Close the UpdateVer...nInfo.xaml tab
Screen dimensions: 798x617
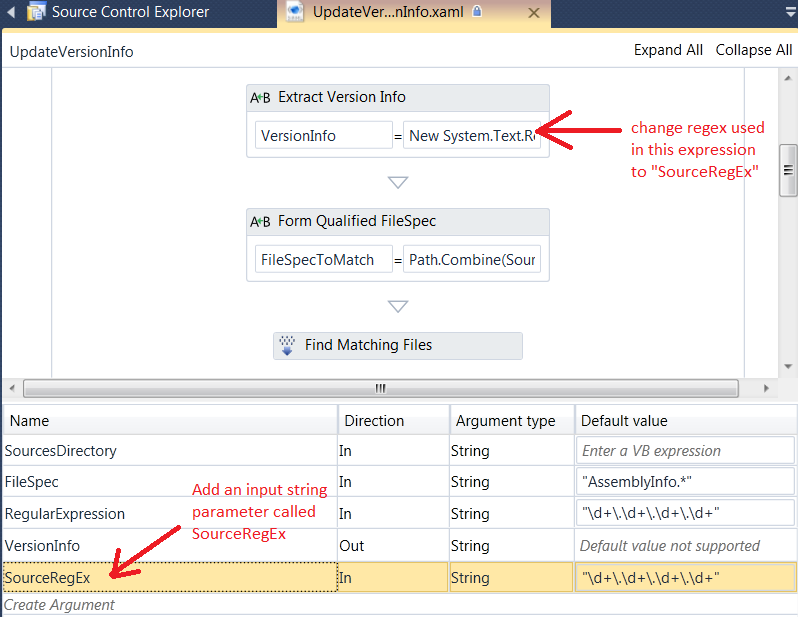point(534,13)
